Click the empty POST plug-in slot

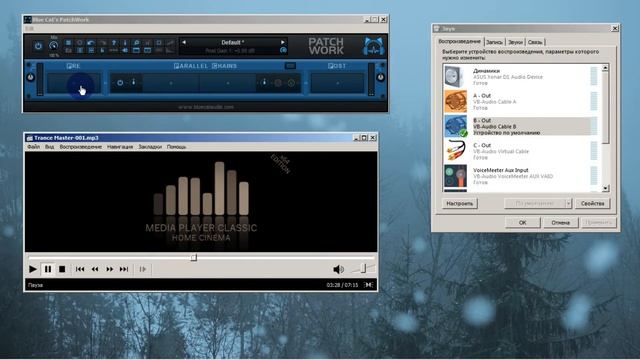tap(337, 83)
